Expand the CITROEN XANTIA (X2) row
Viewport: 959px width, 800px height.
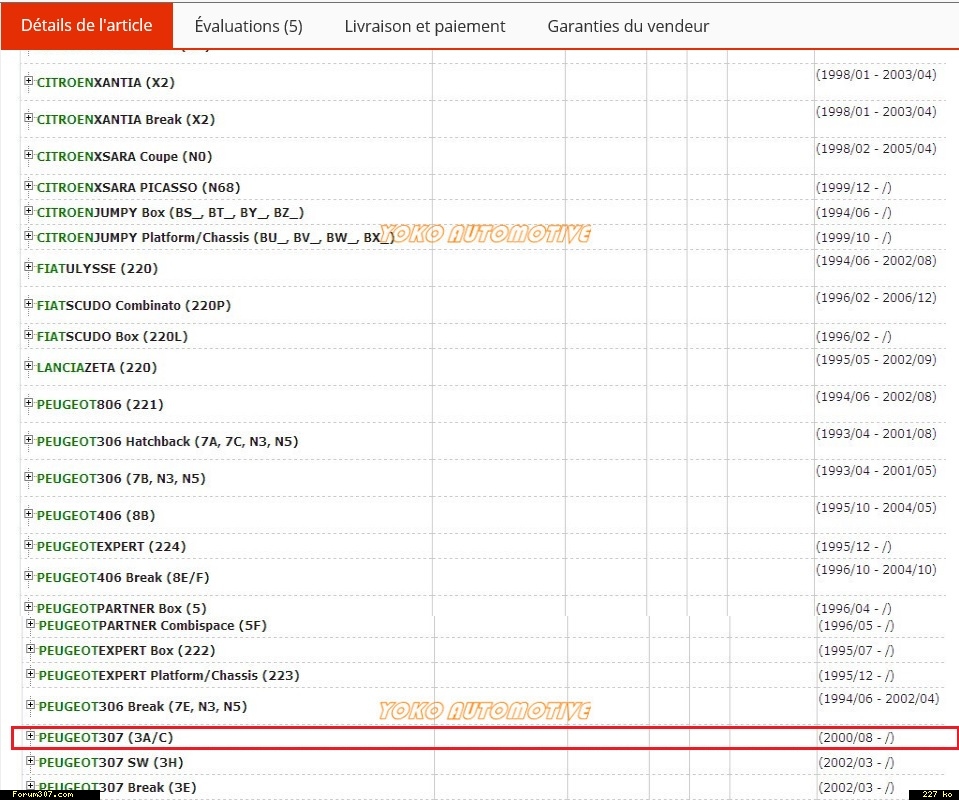[29, 81]
